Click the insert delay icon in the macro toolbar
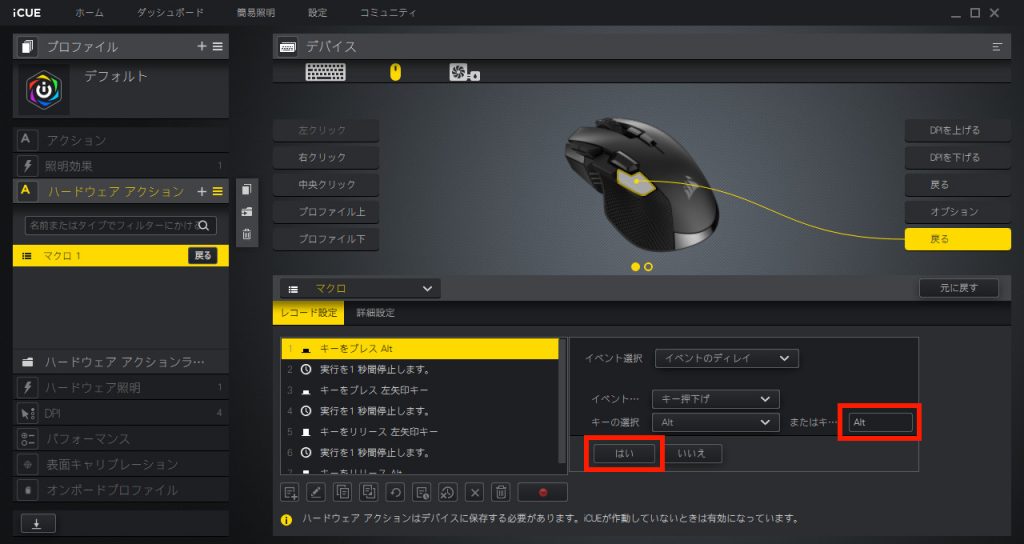 [x=422, y=492]
